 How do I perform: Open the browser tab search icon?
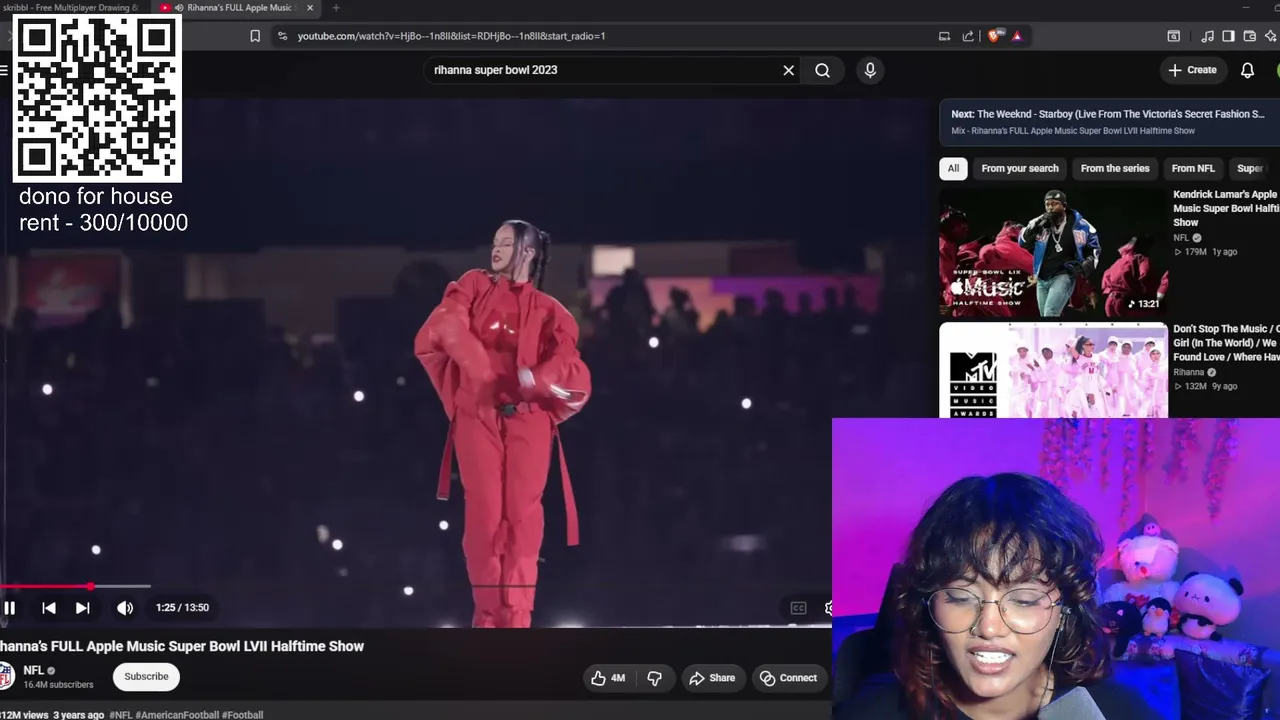click(1174, 36)
